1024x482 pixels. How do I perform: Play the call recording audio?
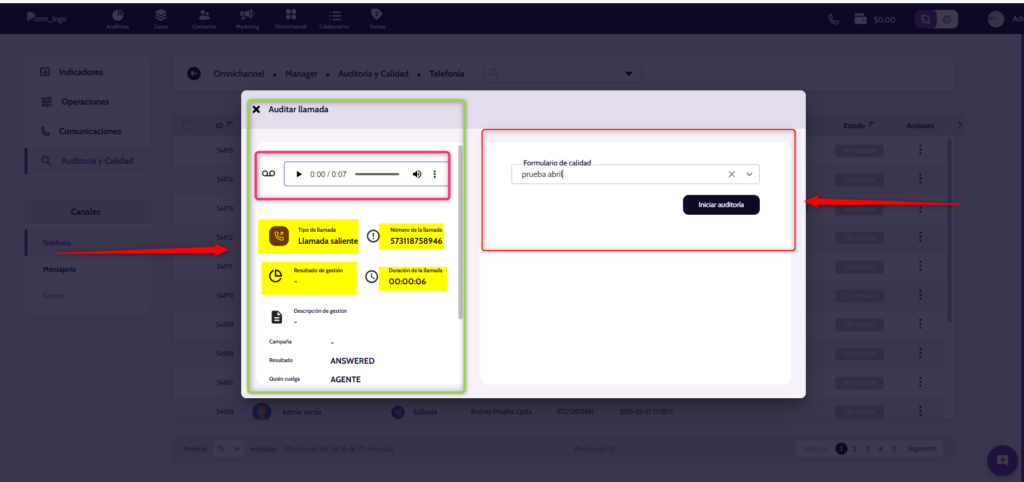click(299, 174)
